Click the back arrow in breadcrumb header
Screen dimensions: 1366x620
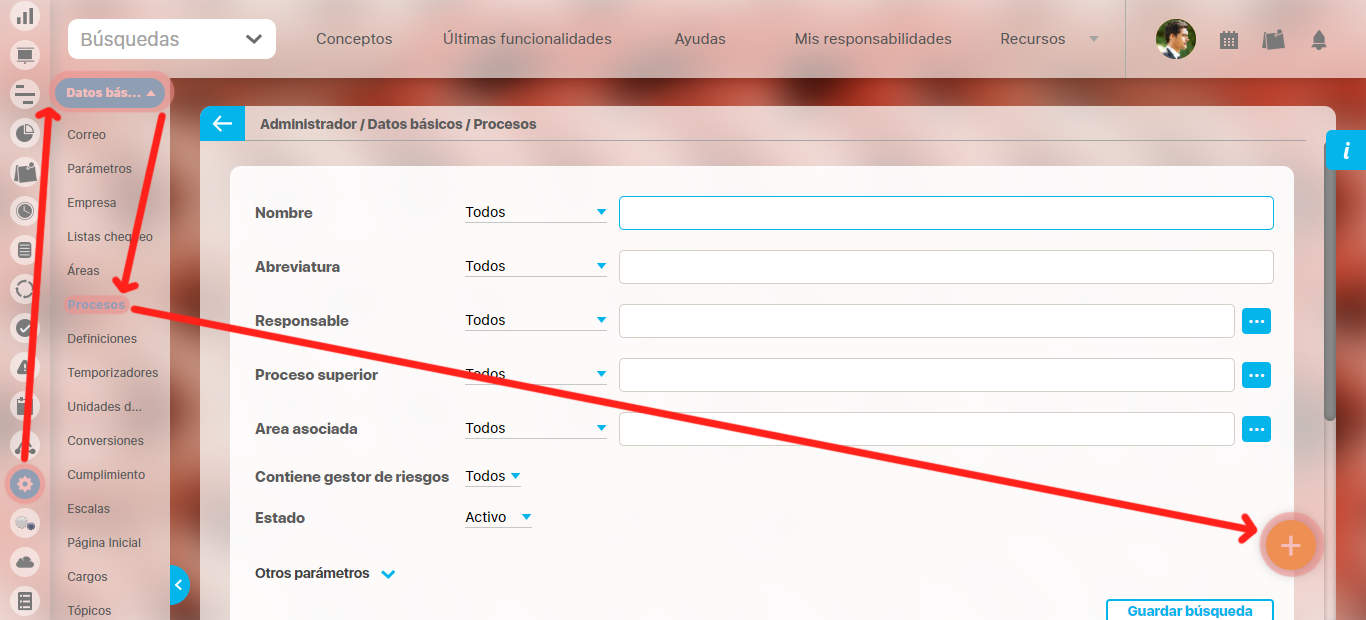pos(222,124)
